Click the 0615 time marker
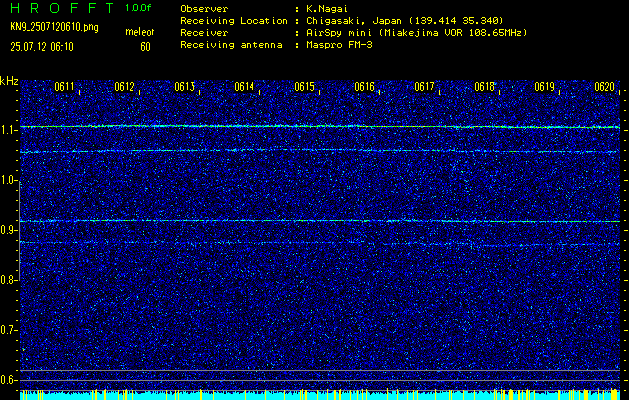The width and height of the screenshot is (629, 400). [304, 87]
